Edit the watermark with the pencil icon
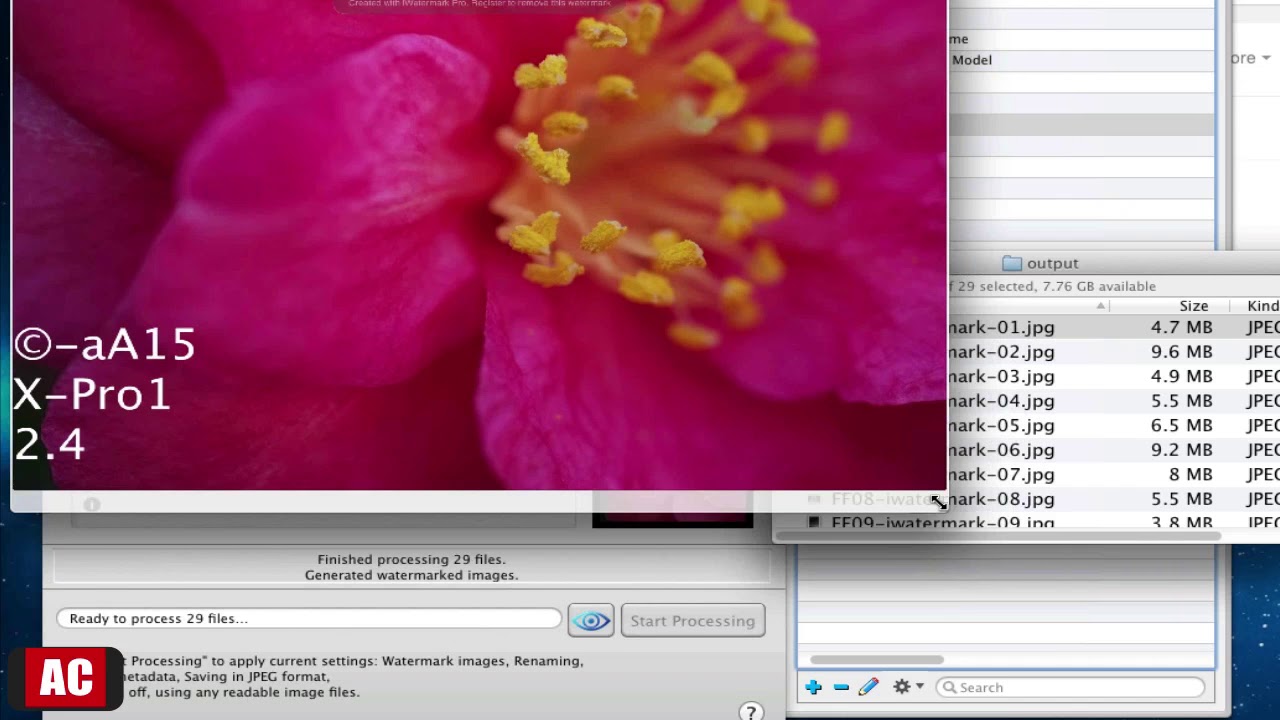Screen dimensions: 1280x720 tap(868, 687)
